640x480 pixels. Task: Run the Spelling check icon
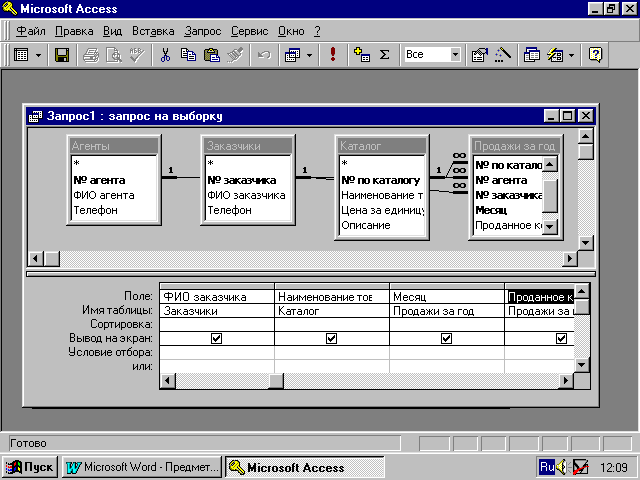point(137,55)
